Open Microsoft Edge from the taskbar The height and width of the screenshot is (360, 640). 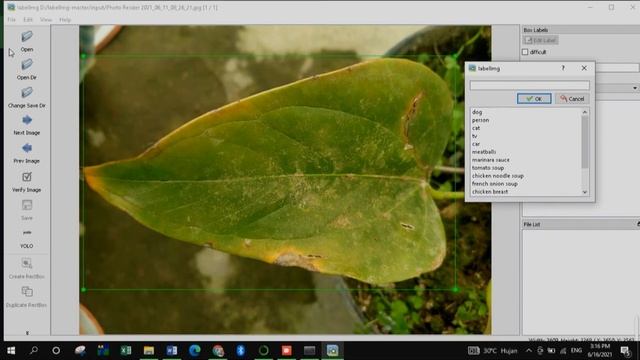[195, 350]
